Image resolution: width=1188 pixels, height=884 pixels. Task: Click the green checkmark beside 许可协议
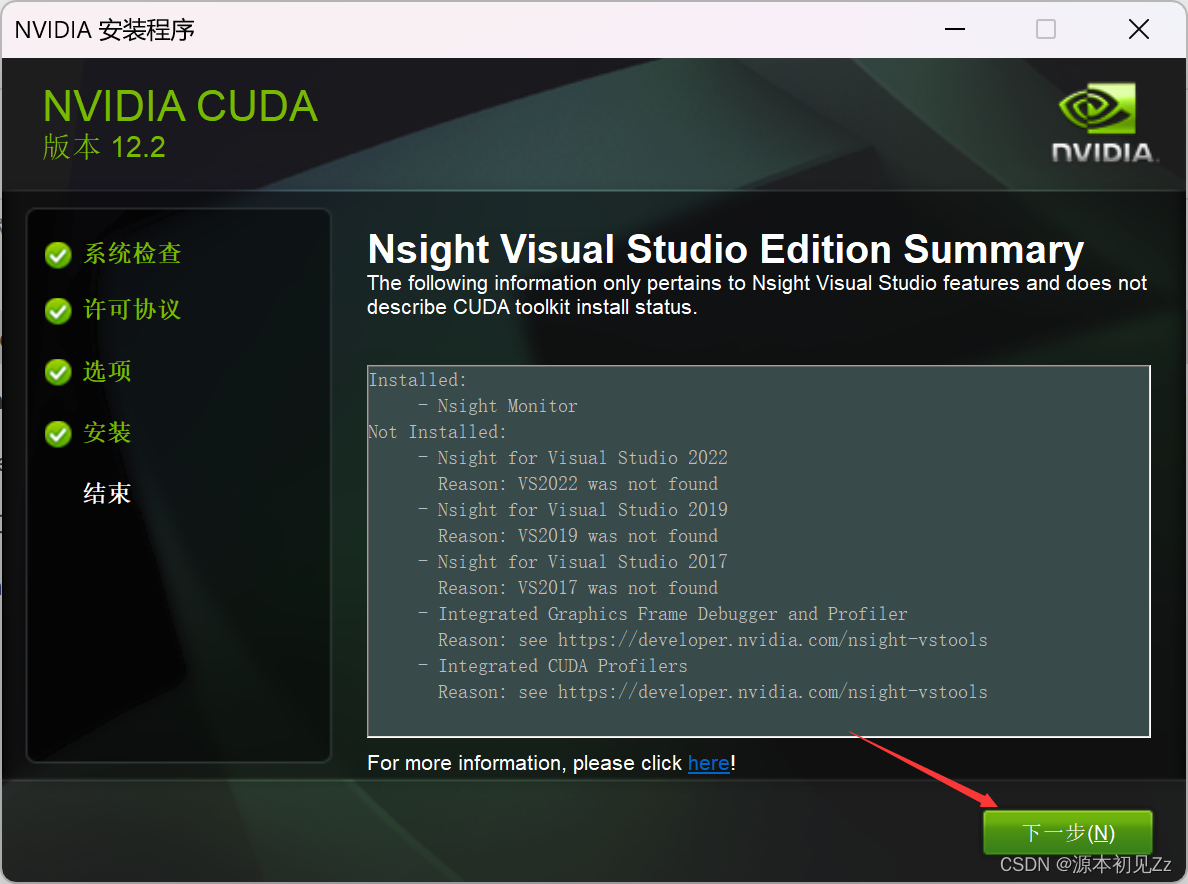pyautogui.click(x=58, y=311)
